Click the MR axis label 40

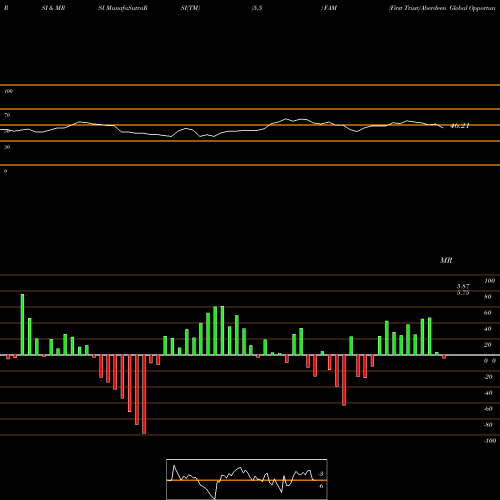pyautogui.click(x=488, y=329)
